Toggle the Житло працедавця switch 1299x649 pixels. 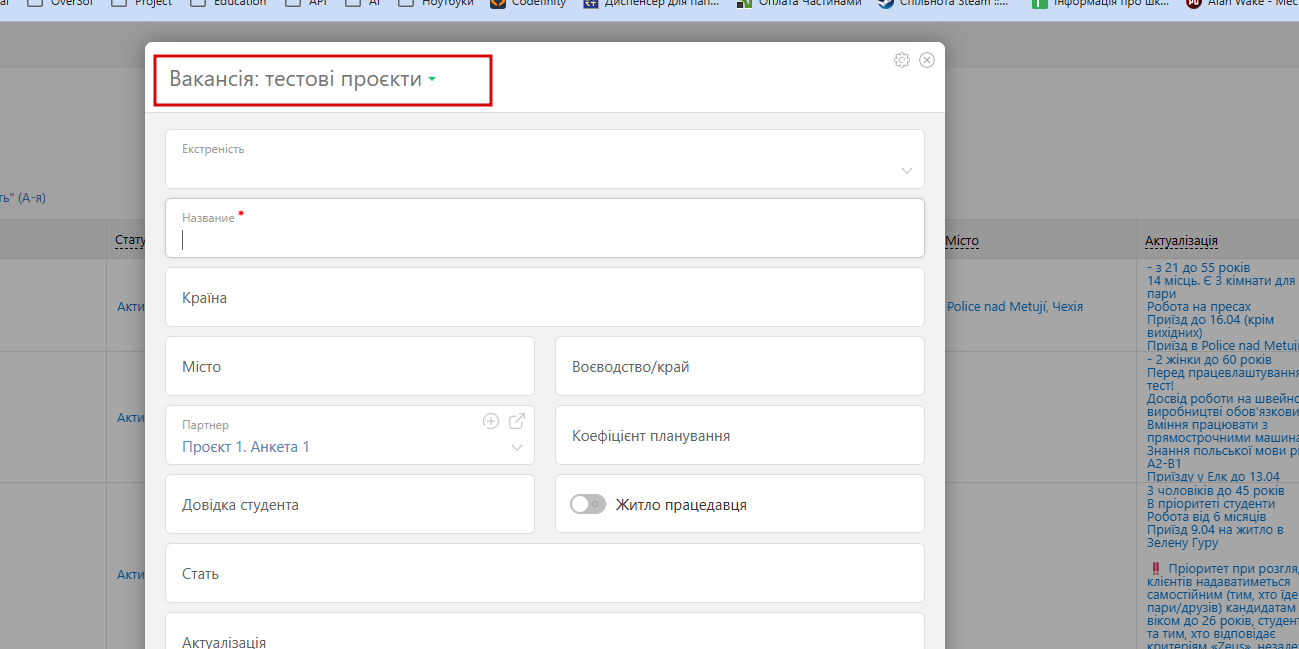(x=588, y=505)
